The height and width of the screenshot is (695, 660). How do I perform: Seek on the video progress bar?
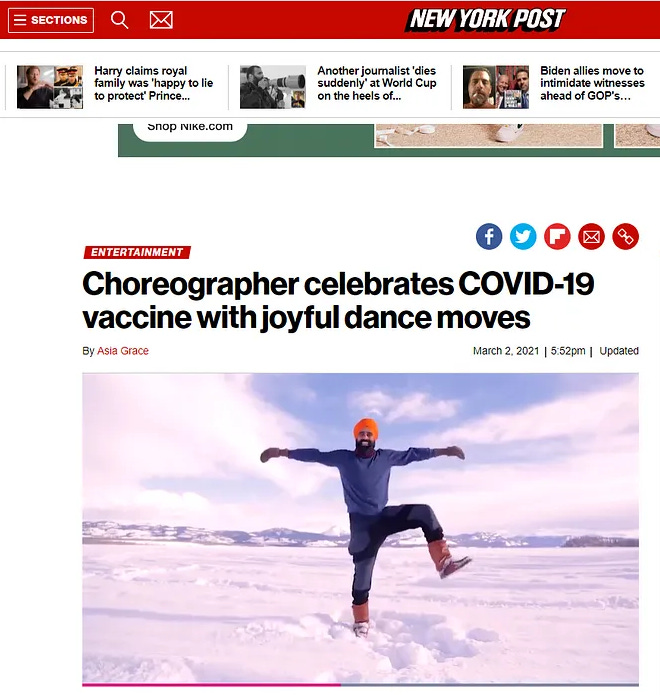pos(360,685)
